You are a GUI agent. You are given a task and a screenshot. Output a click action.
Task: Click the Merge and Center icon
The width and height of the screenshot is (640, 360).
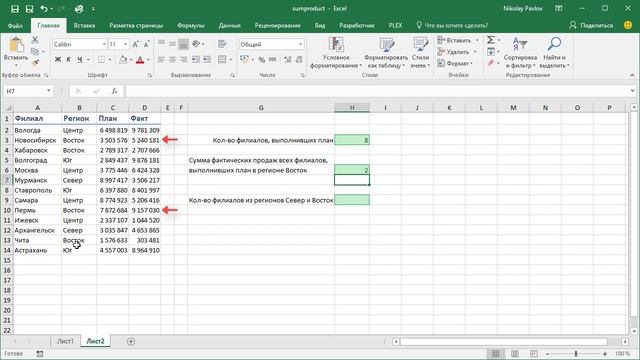coord(222,60)
